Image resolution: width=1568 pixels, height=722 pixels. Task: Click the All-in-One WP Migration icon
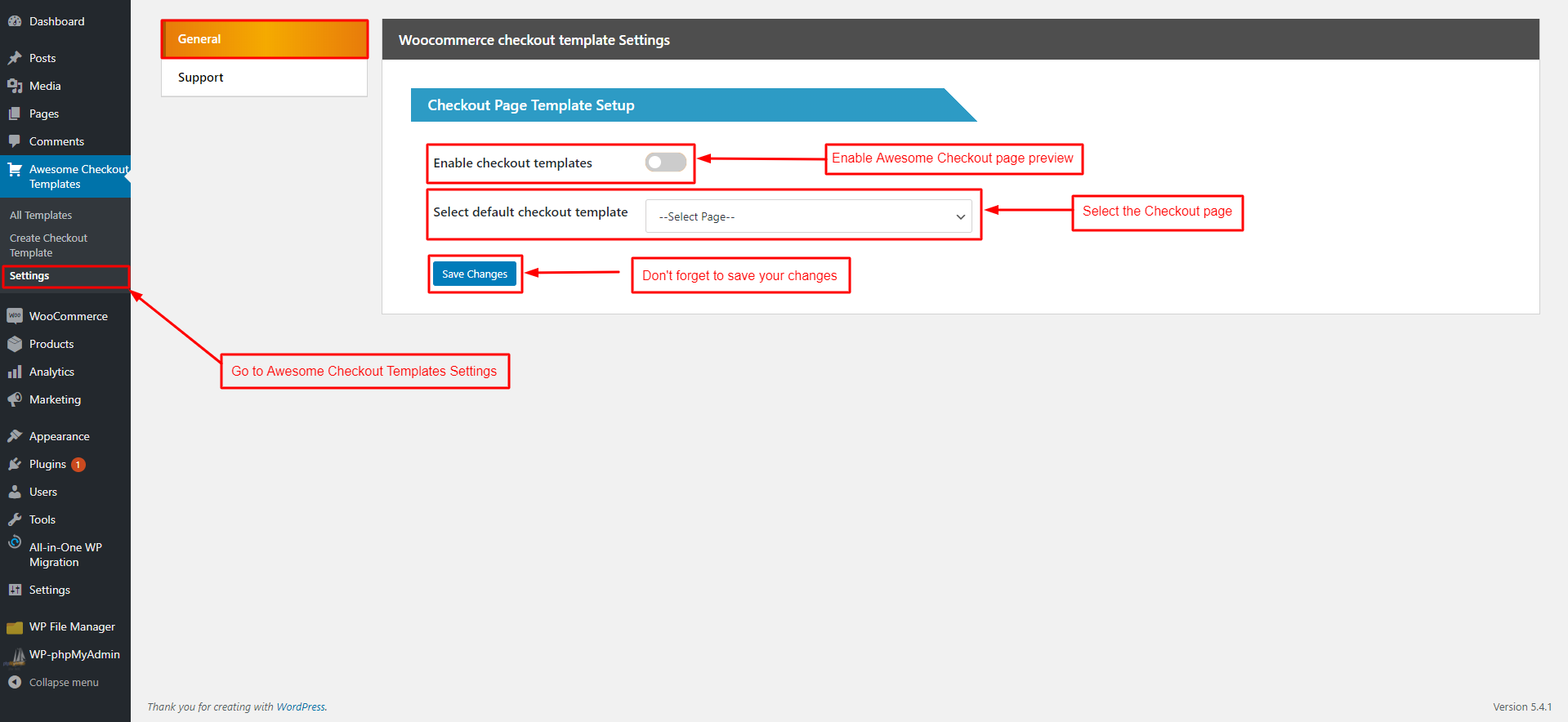tap(15, 542)
